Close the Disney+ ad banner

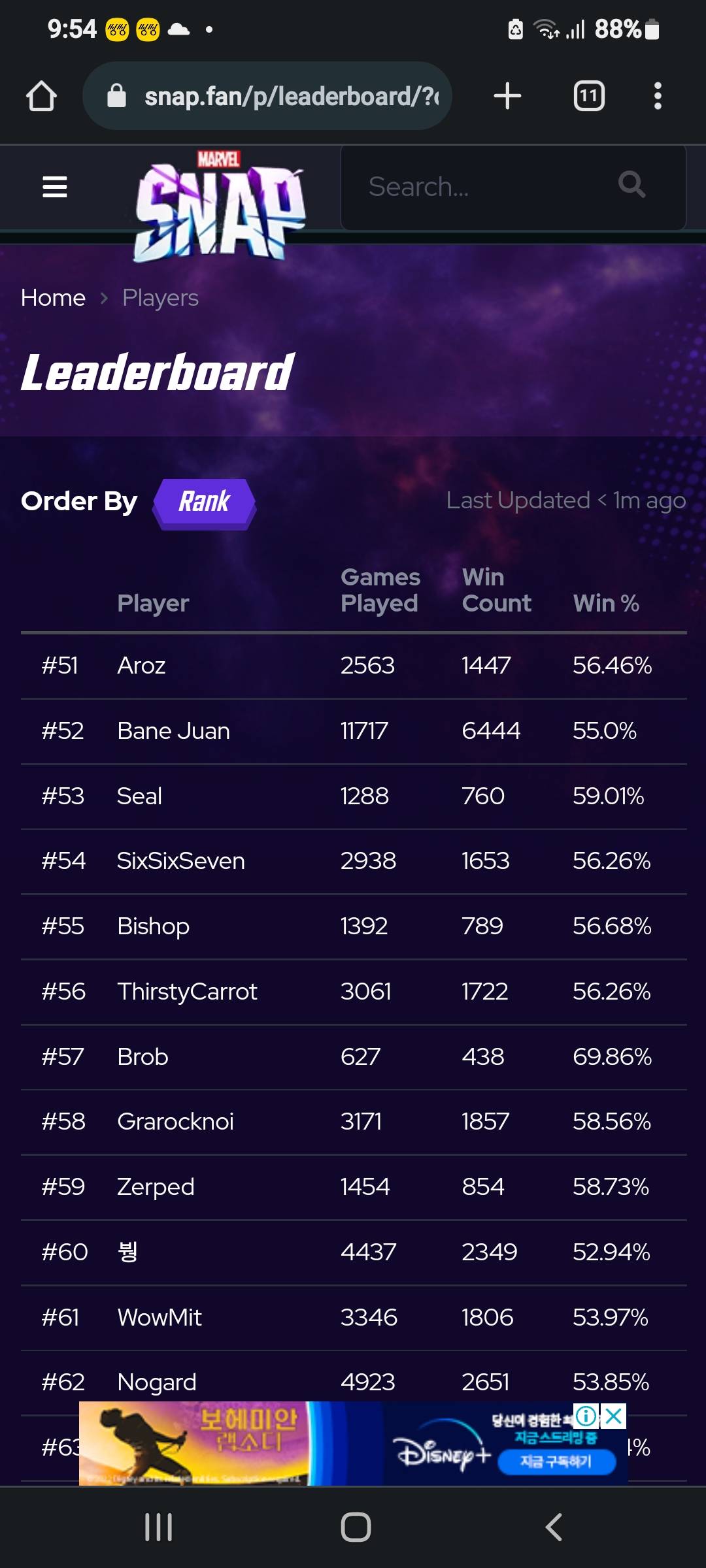614,1416
